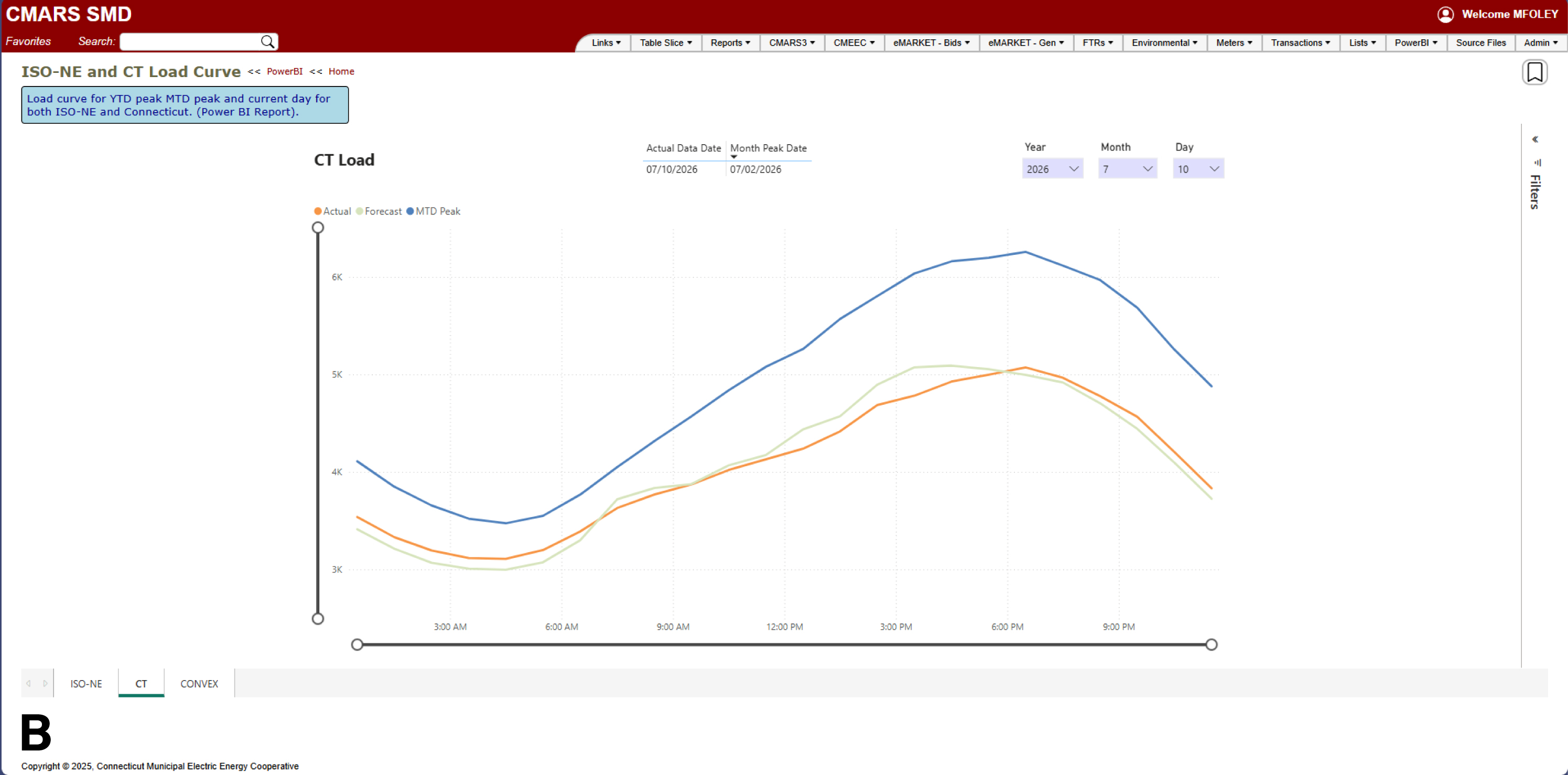This screenshot has width=1568, height=775.
Task: Open the CMEEC menu
Action: point(853,42)
